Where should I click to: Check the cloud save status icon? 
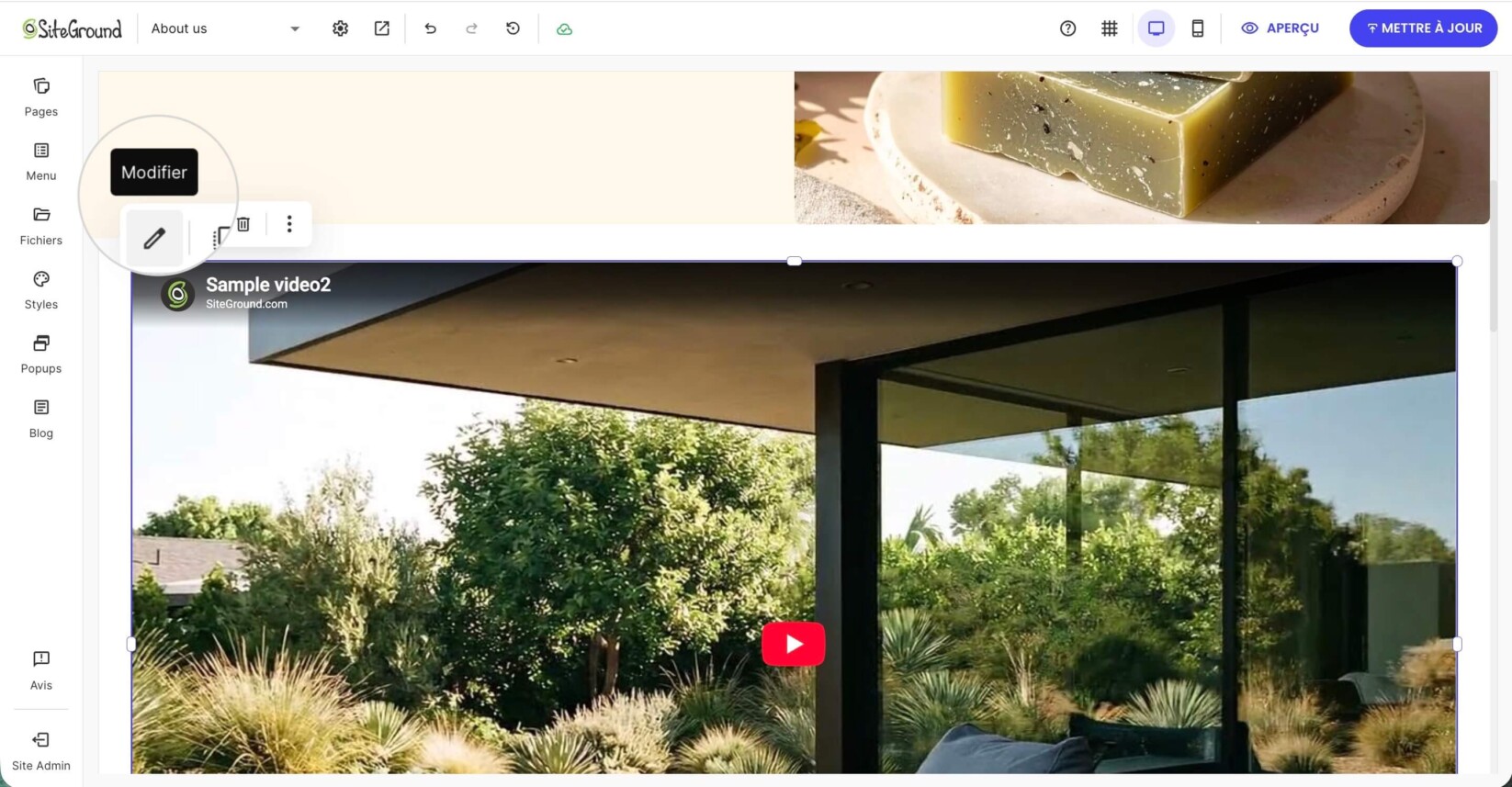click(564, 28)
